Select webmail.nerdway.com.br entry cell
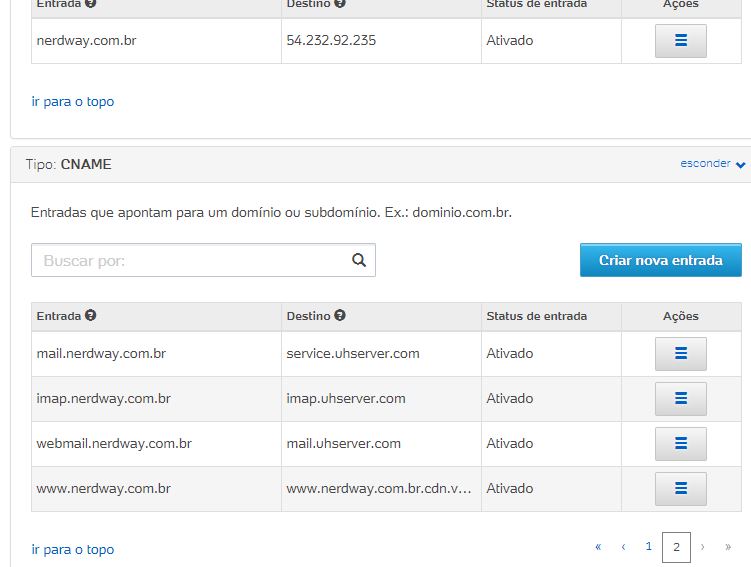This screenshot has height=567, width=751. pyautogui.click(x=157, y=444)
